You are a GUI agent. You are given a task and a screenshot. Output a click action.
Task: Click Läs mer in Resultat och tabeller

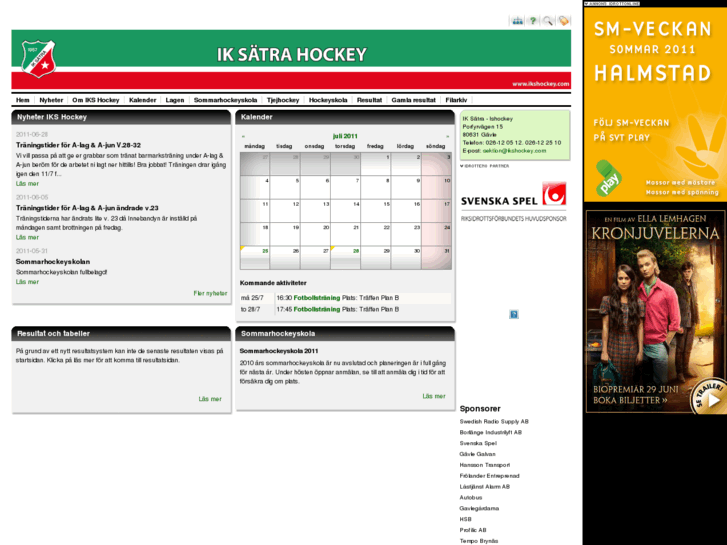pyautogui.click(x=210, y=399)
